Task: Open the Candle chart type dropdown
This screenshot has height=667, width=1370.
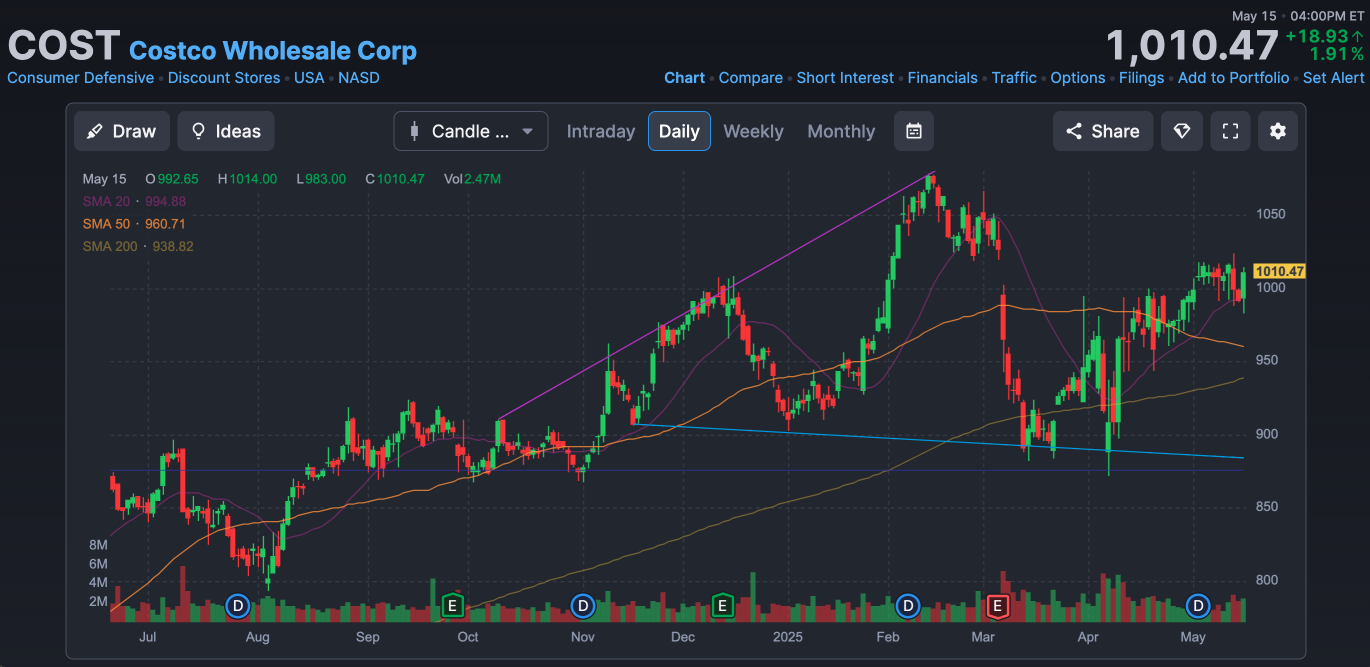Action: coord(471,131)
